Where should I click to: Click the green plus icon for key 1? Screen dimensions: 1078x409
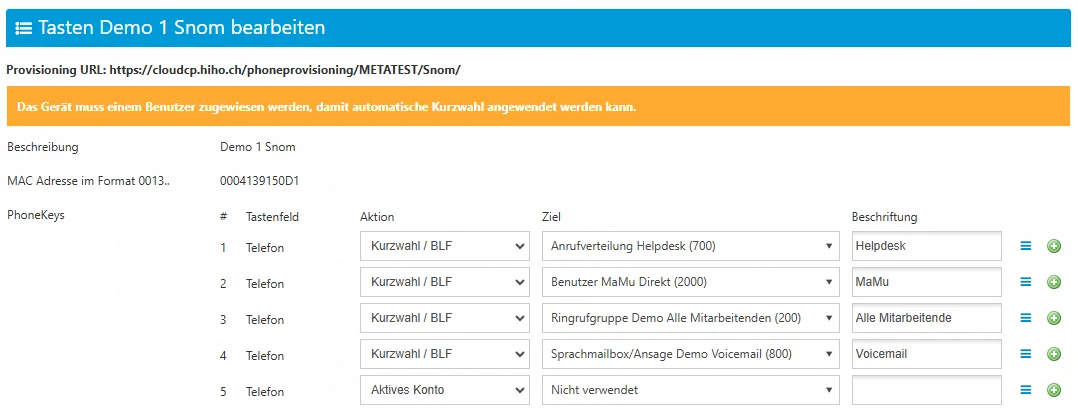click(x=1053, y=246)
